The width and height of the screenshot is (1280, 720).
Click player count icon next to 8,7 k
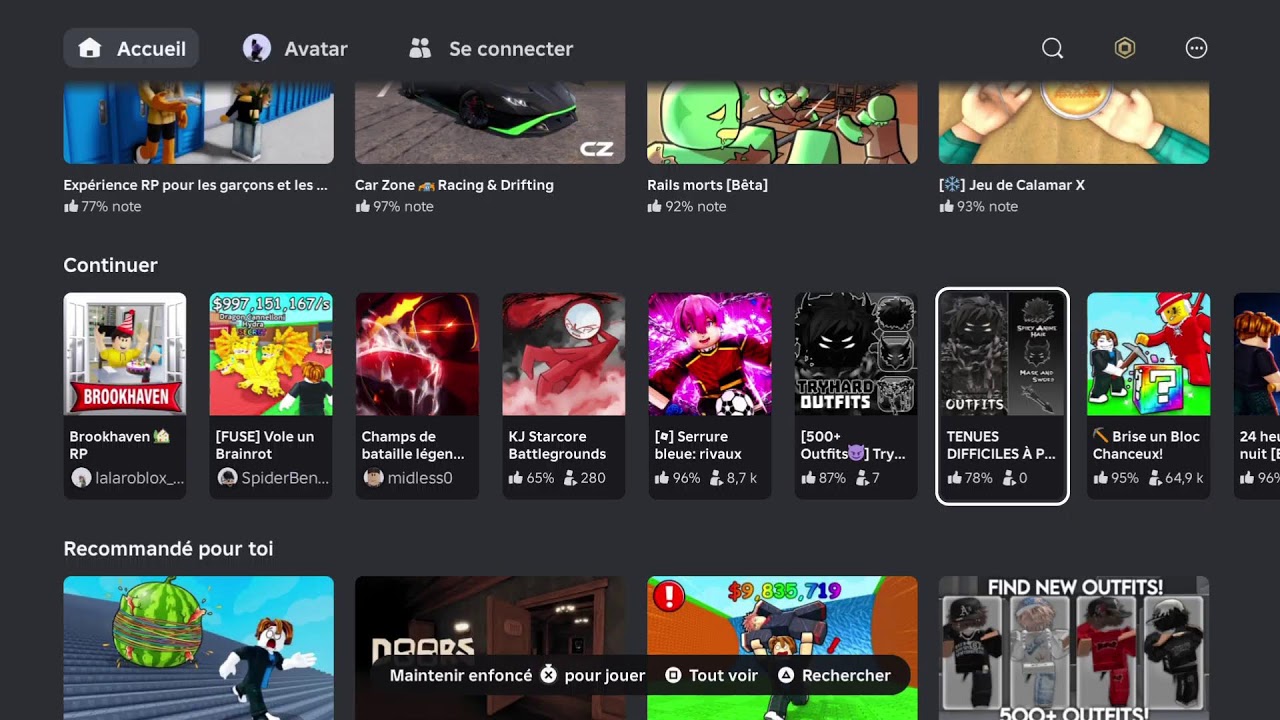[x=716, y=478]
